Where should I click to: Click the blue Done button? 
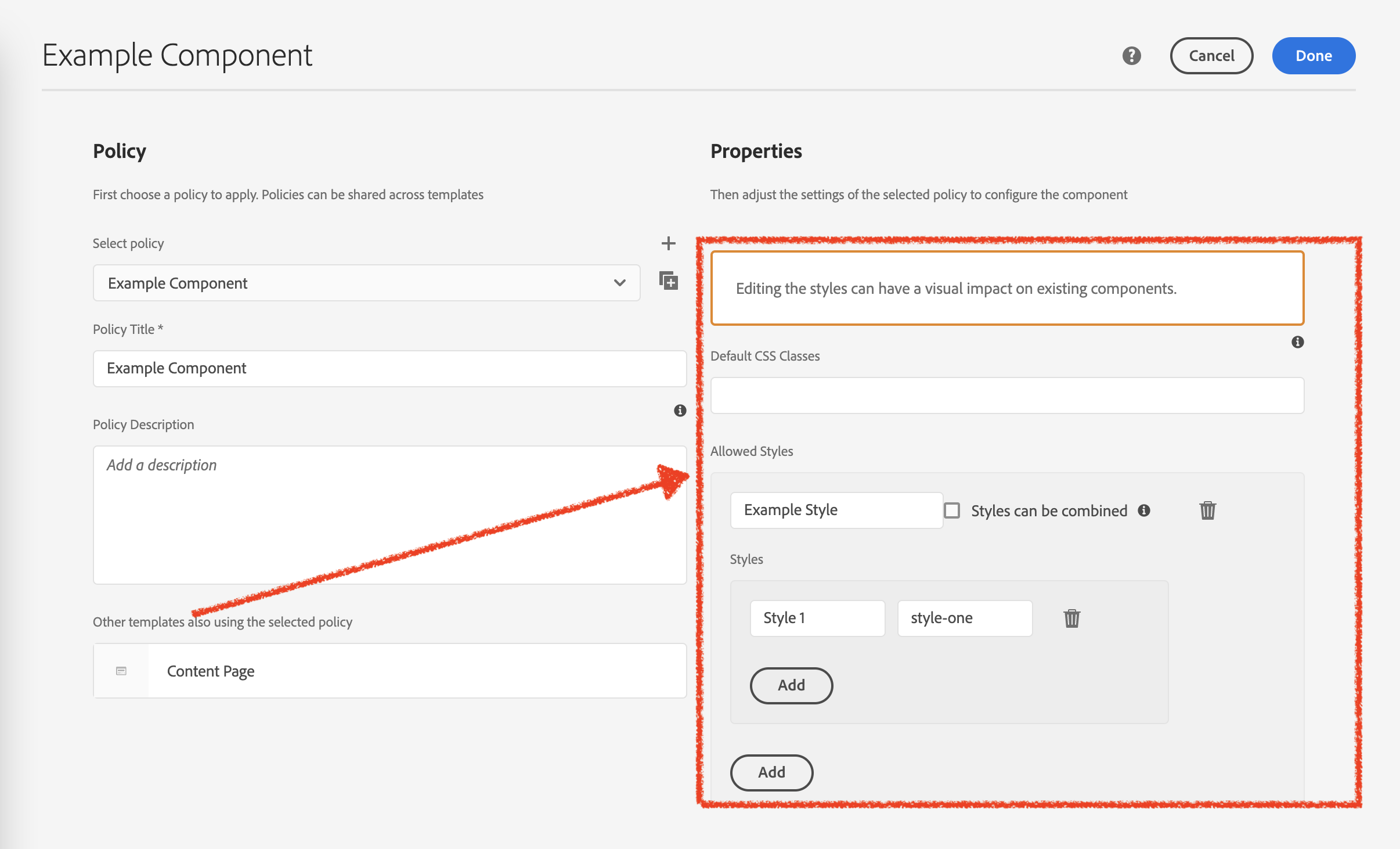pos(1313,56)
